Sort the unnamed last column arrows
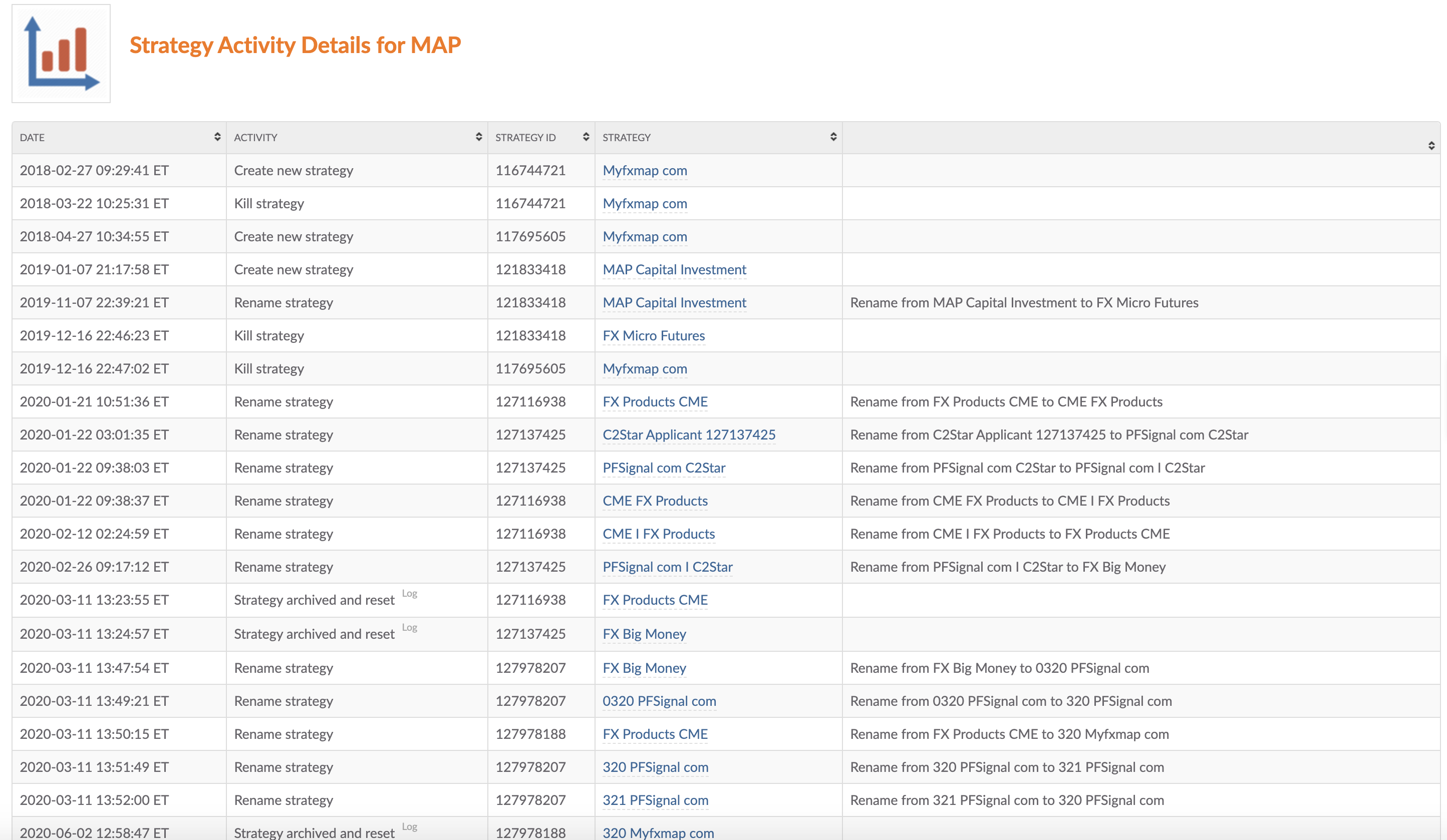Screen dimensions: 1447x840 1431,146
